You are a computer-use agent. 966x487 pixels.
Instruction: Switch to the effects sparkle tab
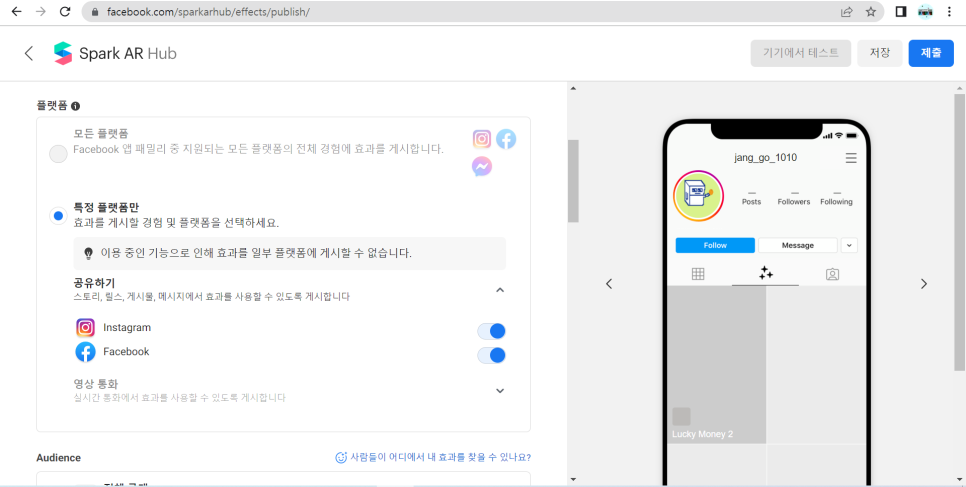766,273
